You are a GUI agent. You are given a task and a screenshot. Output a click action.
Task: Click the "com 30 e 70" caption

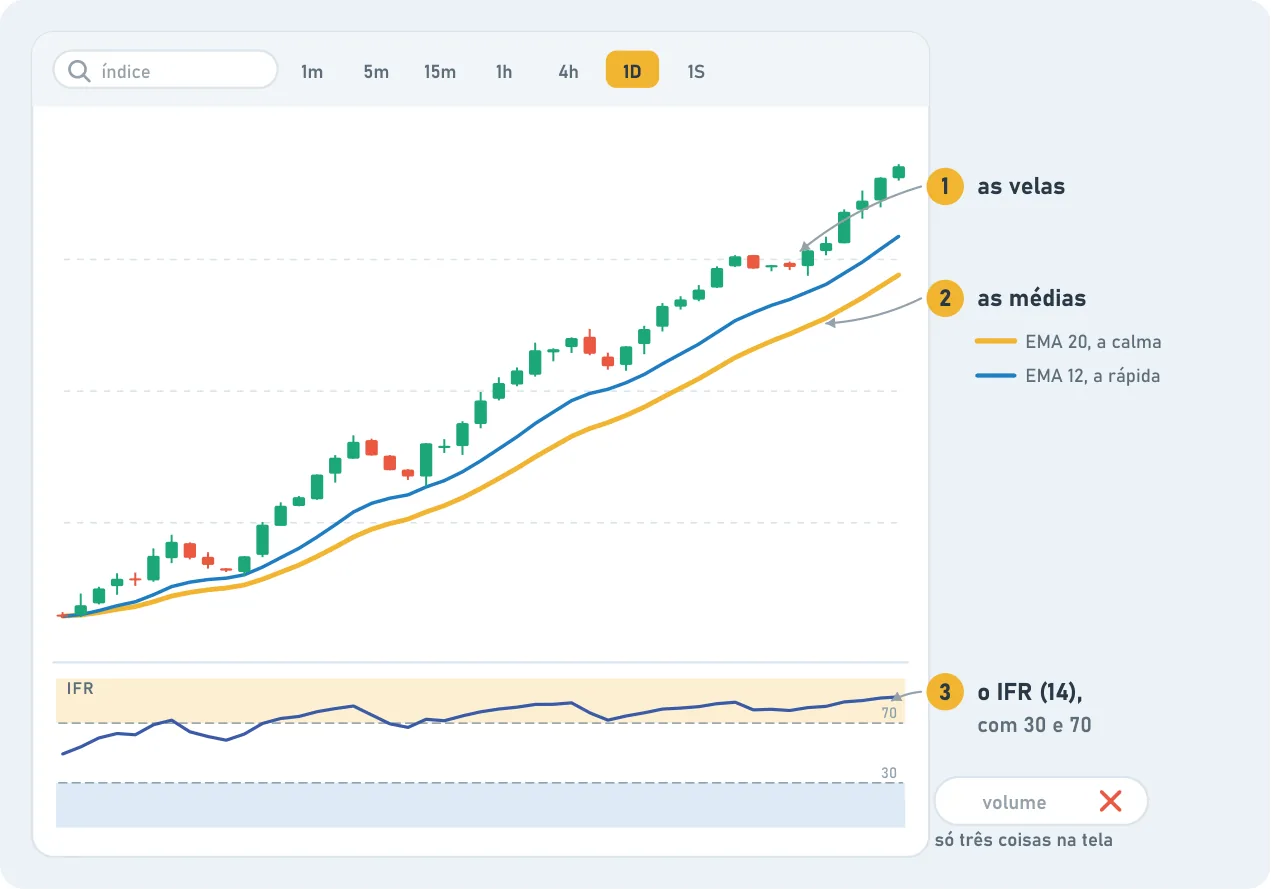(1034, 725)
